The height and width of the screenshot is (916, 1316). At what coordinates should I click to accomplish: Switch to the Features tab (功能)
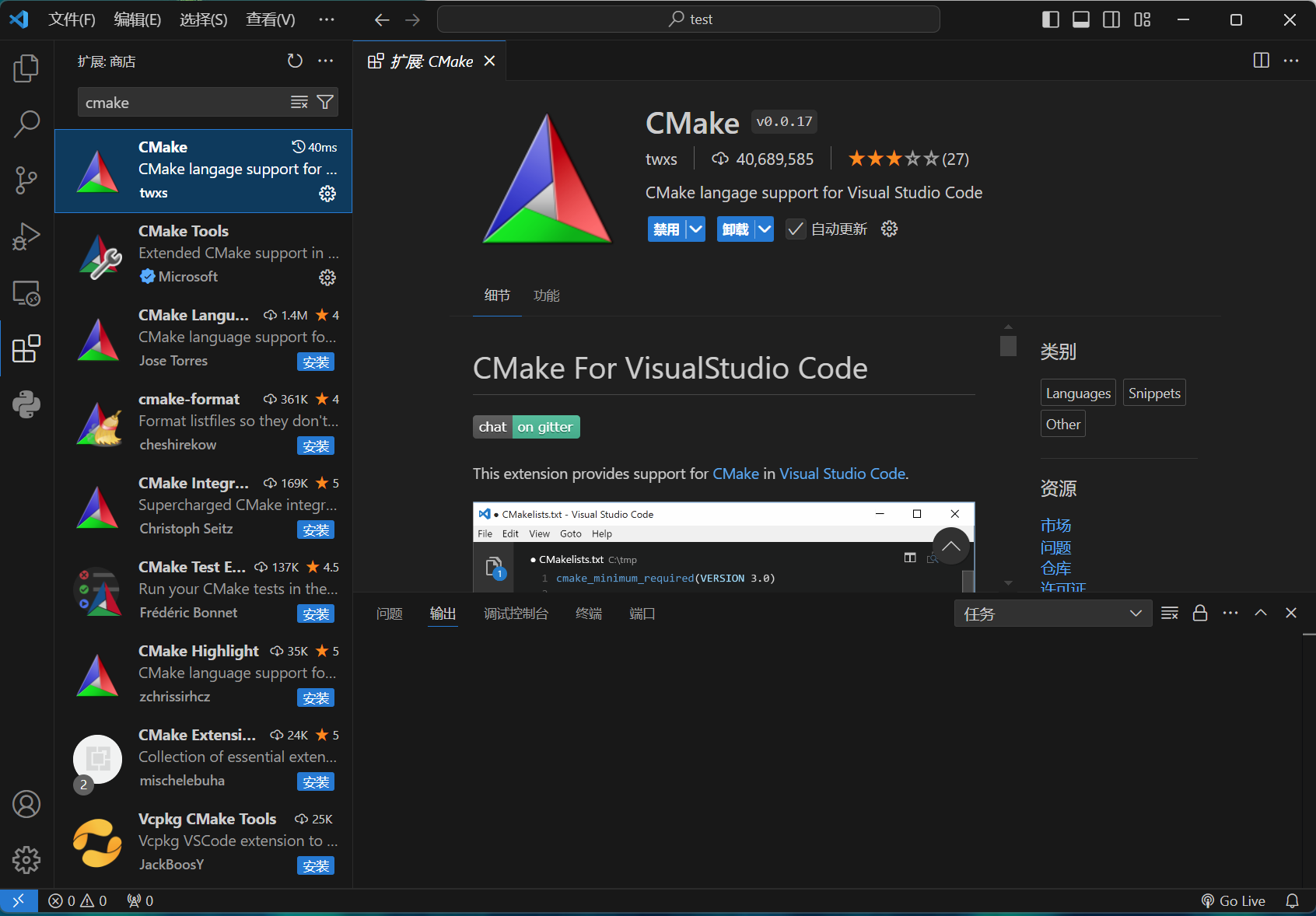point(547,295)
